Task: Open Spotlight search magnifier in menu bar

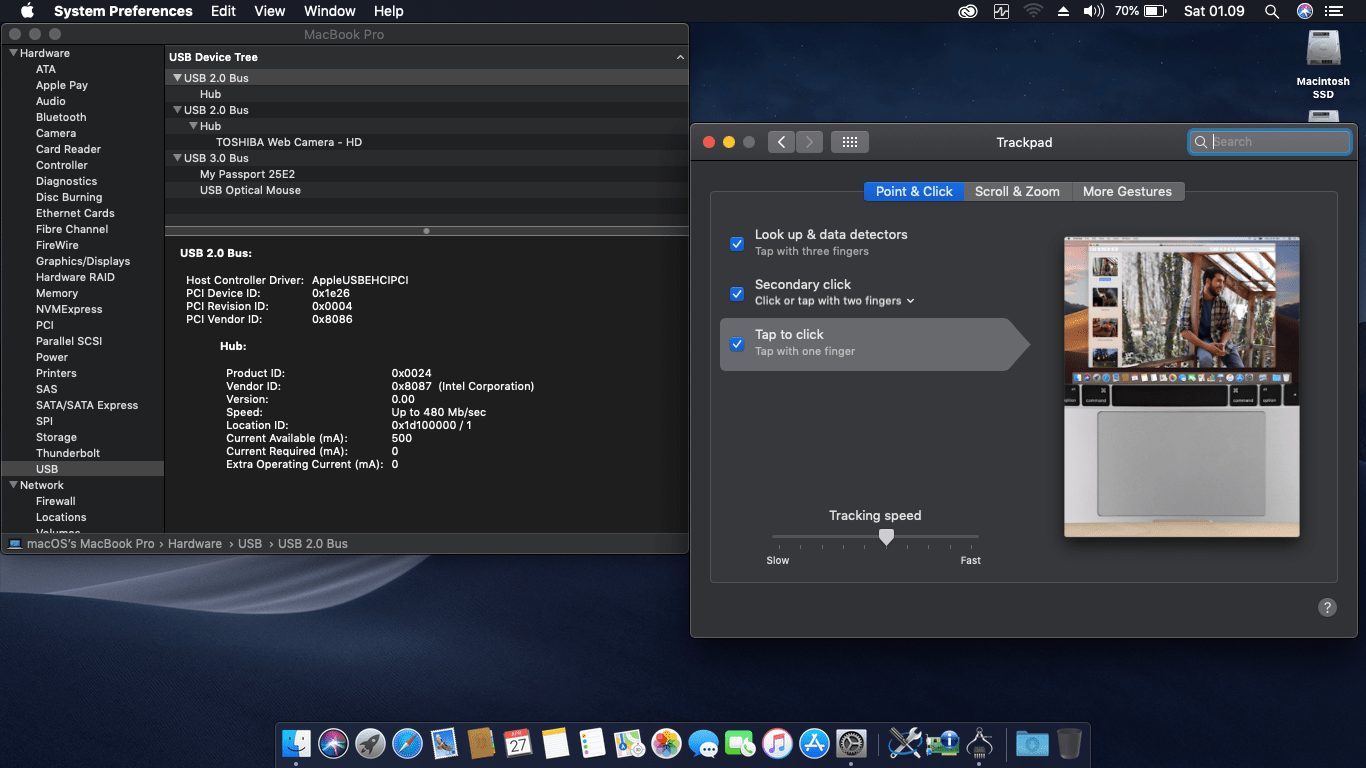Action: [x=1272, y=11]
